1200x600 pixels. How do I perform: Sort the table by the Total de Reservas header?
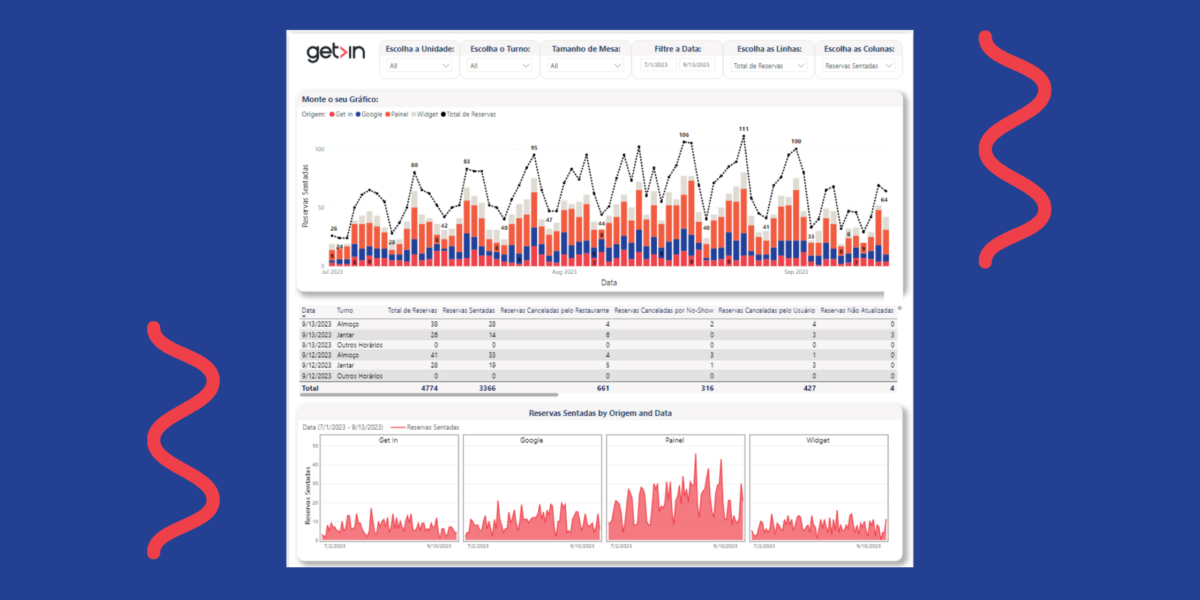tap(412, 310)
